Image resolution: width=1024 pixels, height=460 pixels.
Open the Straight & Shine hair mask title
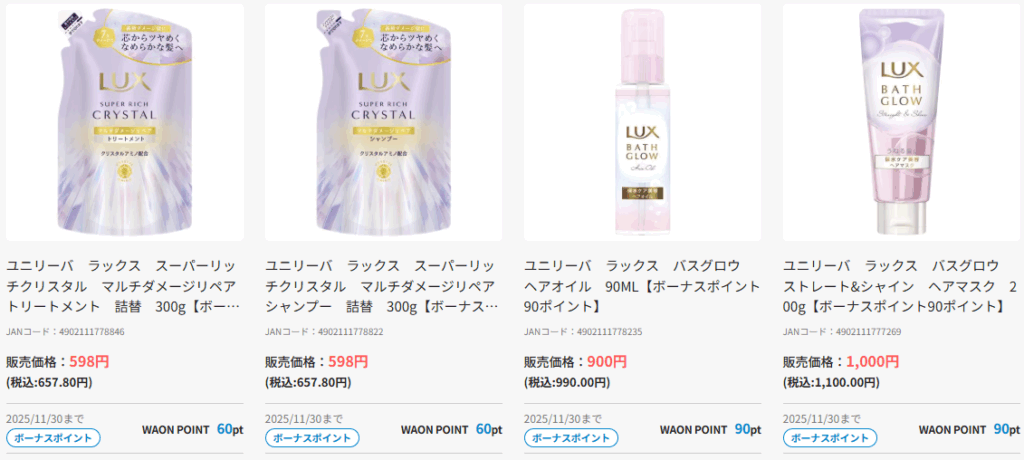tap(901, 286)
